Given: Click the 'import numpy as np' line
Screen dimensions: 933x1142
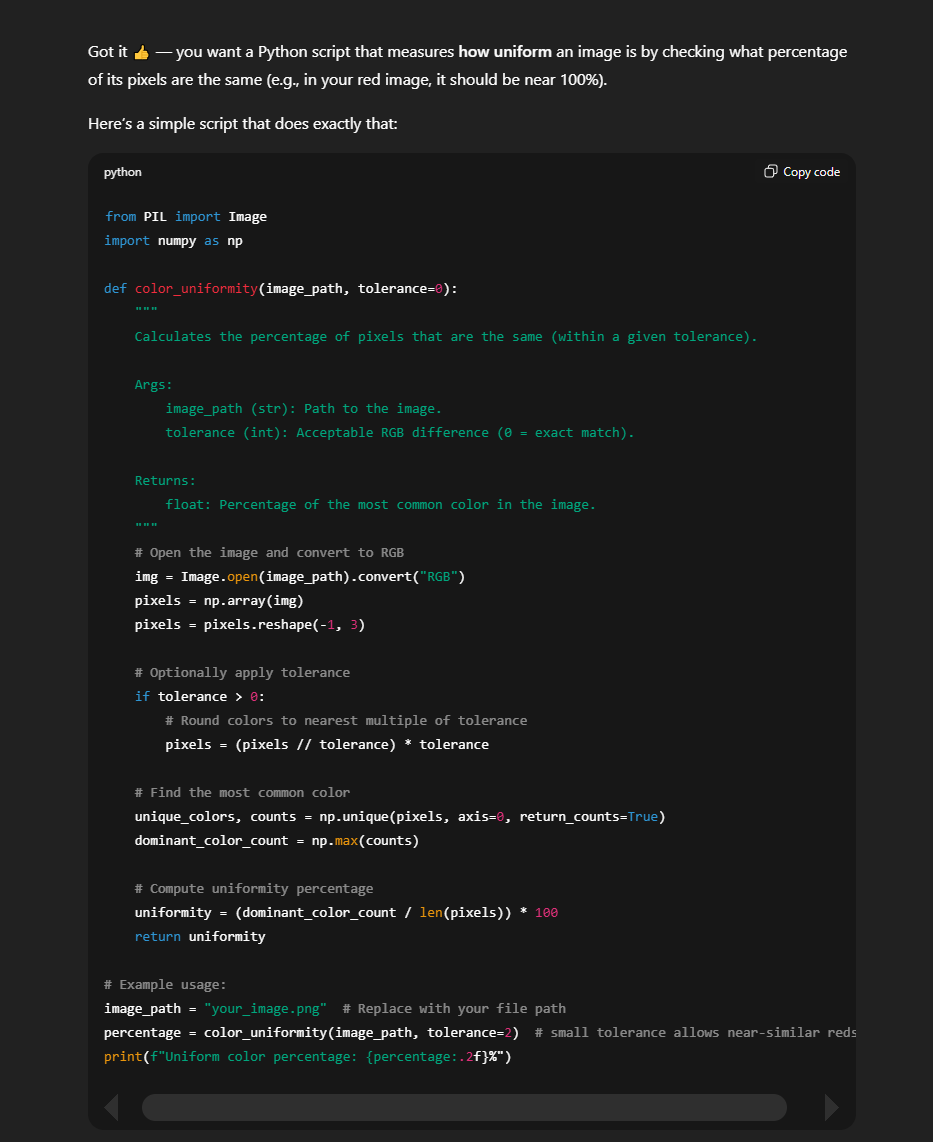Looking at the screenshot, I should pyautogui.click(x=173, y=241).
